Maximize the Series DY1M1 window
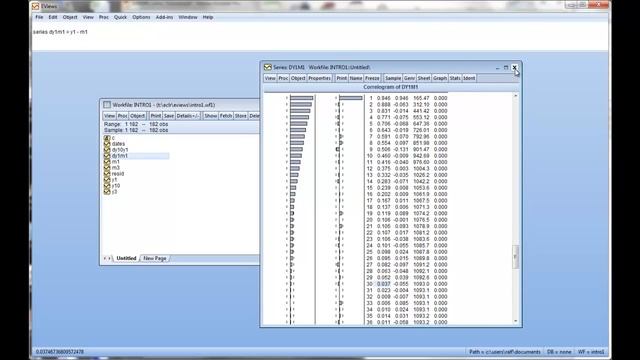Screen dimensions: 640x360 click(x=506, y=67)
